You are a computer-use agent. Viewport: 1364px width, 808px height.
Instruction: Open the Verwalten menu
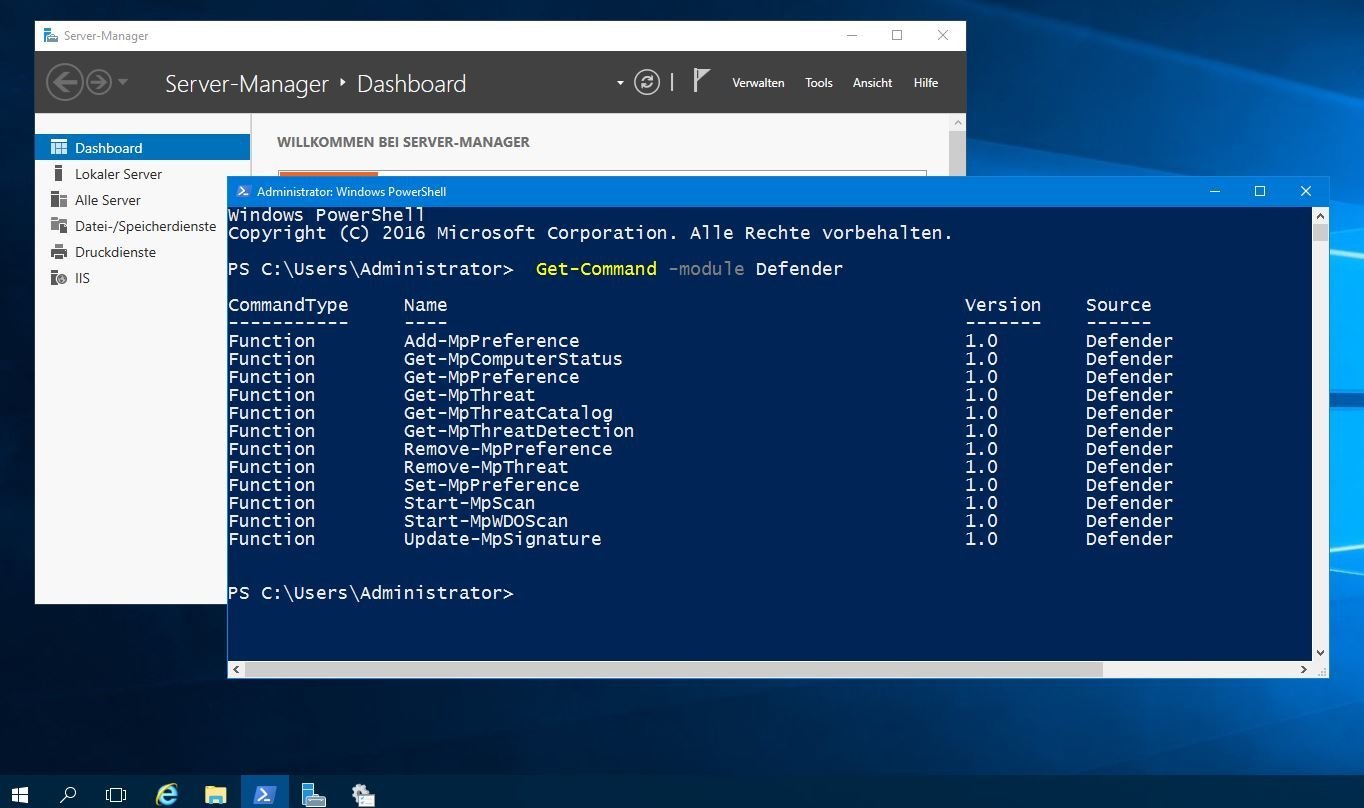pos(757,82)
